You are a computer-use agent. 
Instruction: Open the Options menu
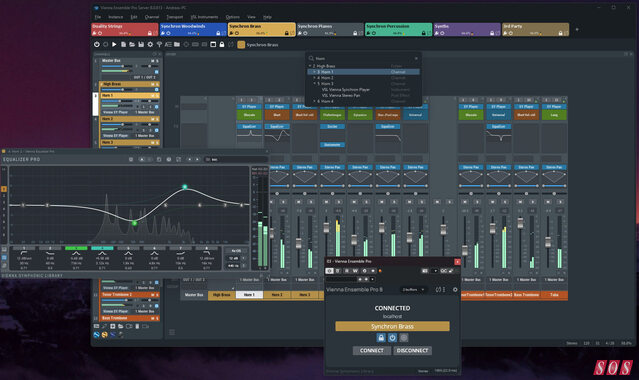(233, 17)
